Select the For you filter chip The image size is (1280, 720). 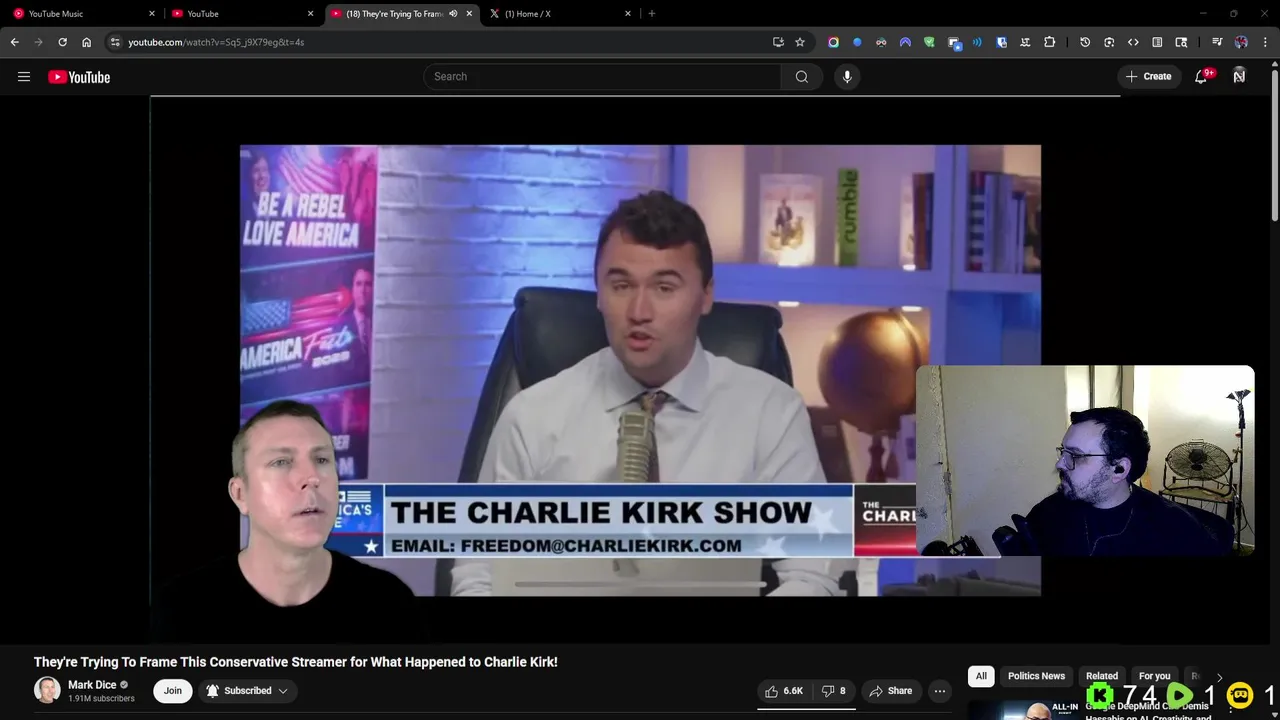tap(1154, 677)
